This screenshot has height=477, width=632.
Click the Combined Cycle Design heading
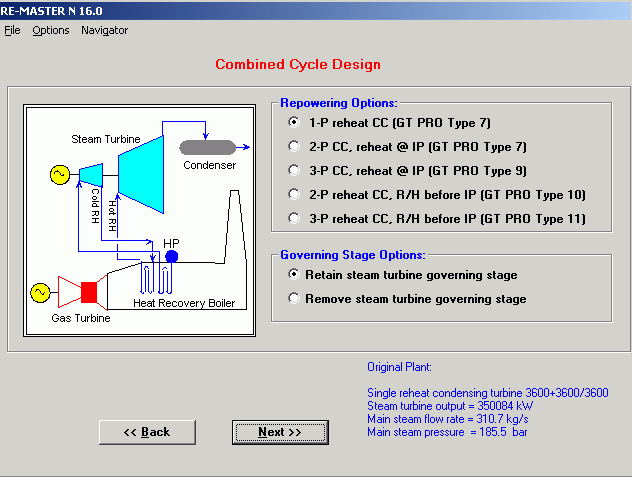(298, 65)
